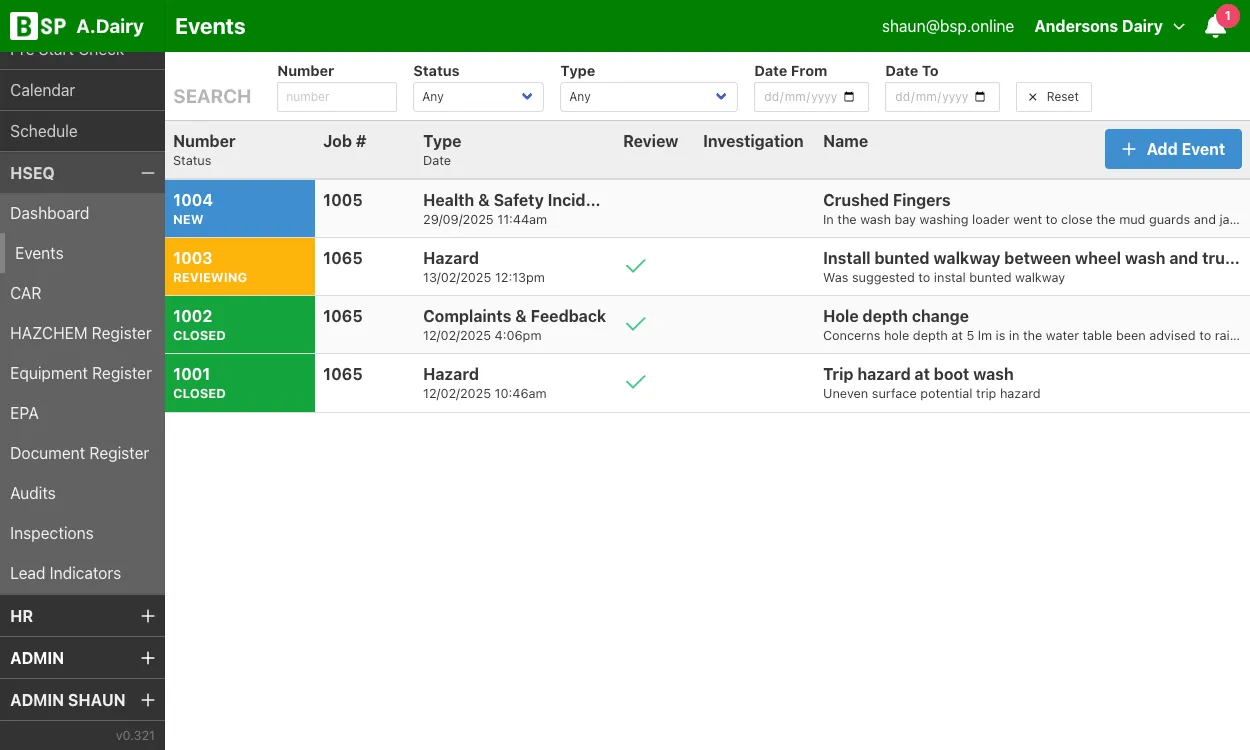Viewport: 1250px width, 750px height.
Task: Open the CAR sidebar item
Action: point(82,293)
